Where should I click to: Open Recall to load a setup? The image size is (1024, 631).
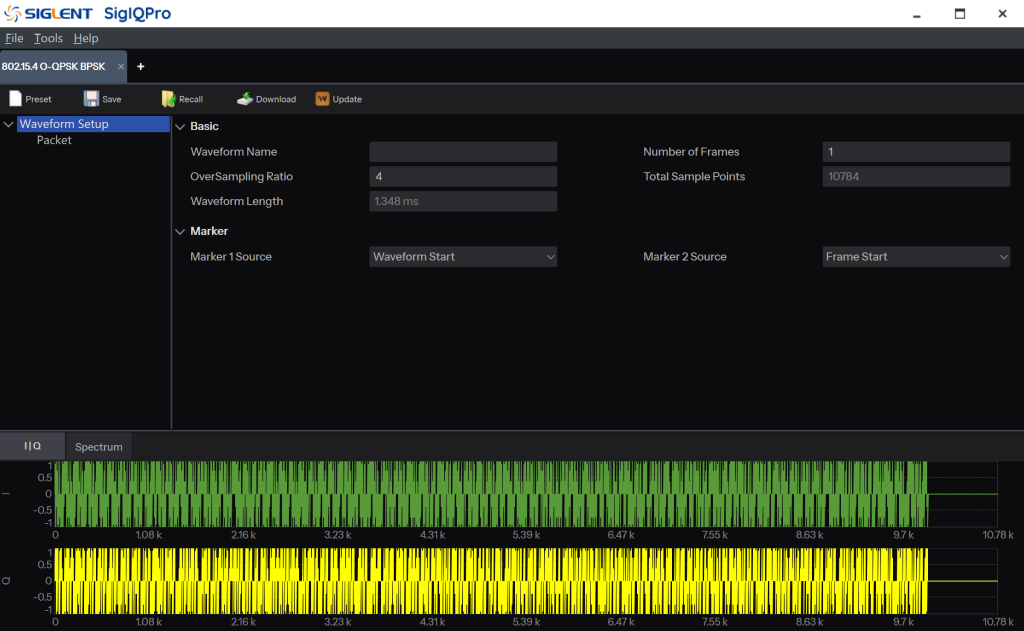[181, 98]
